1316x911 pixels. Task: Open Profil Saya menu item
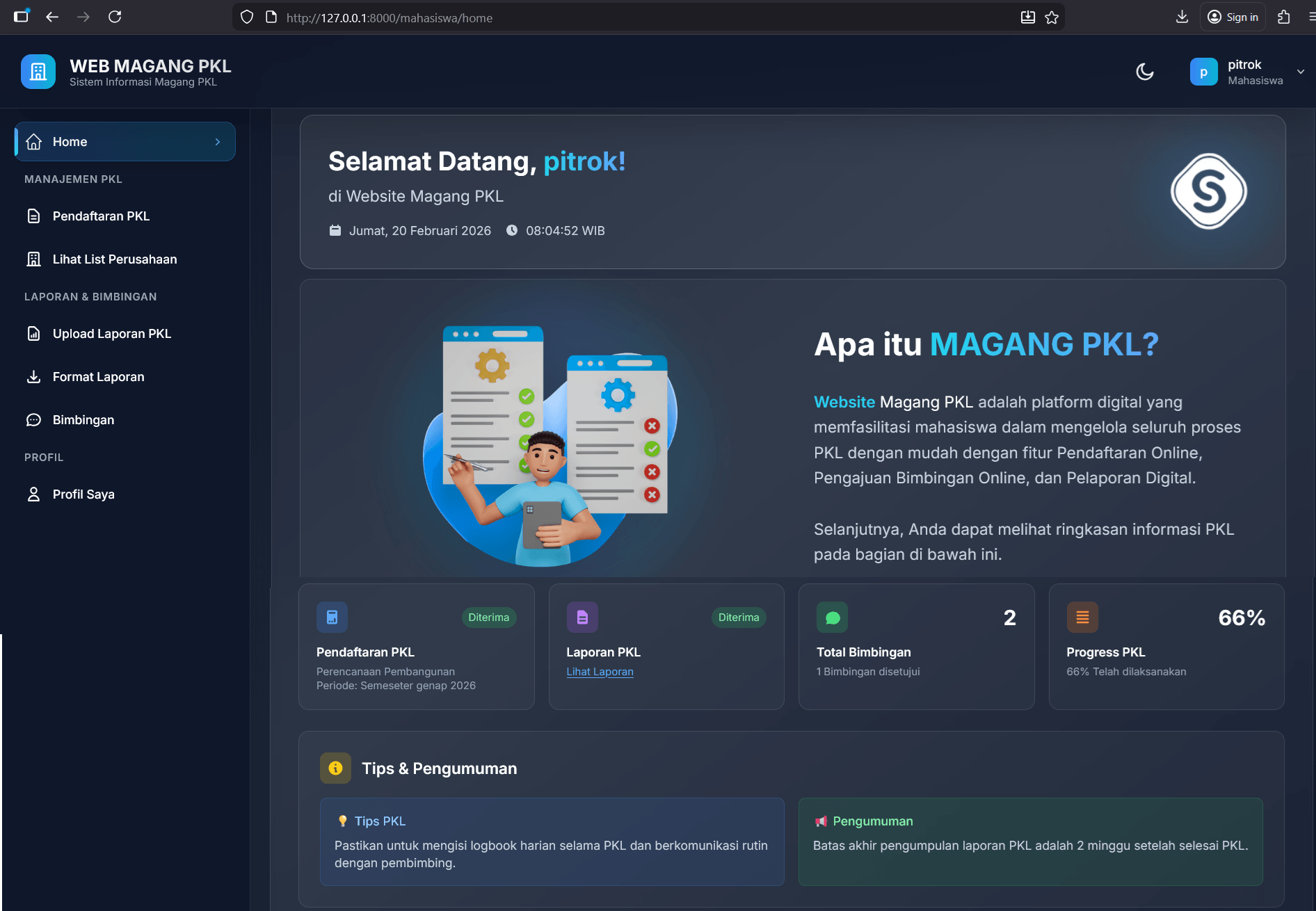coord(125,494)
